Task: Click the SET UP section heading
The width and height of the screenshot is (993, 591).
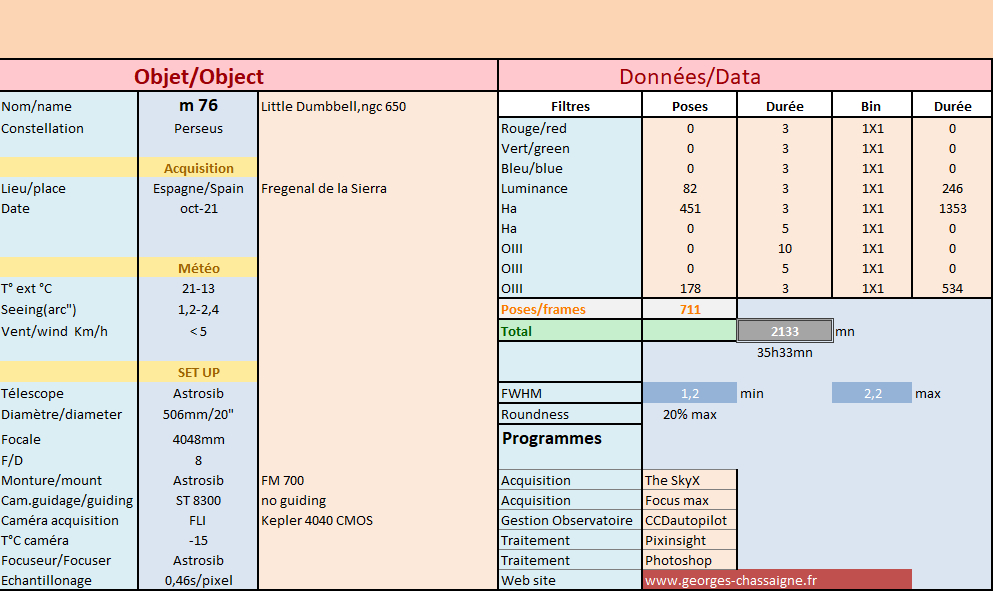Action: pyautogui.click(x=198, y=372)
